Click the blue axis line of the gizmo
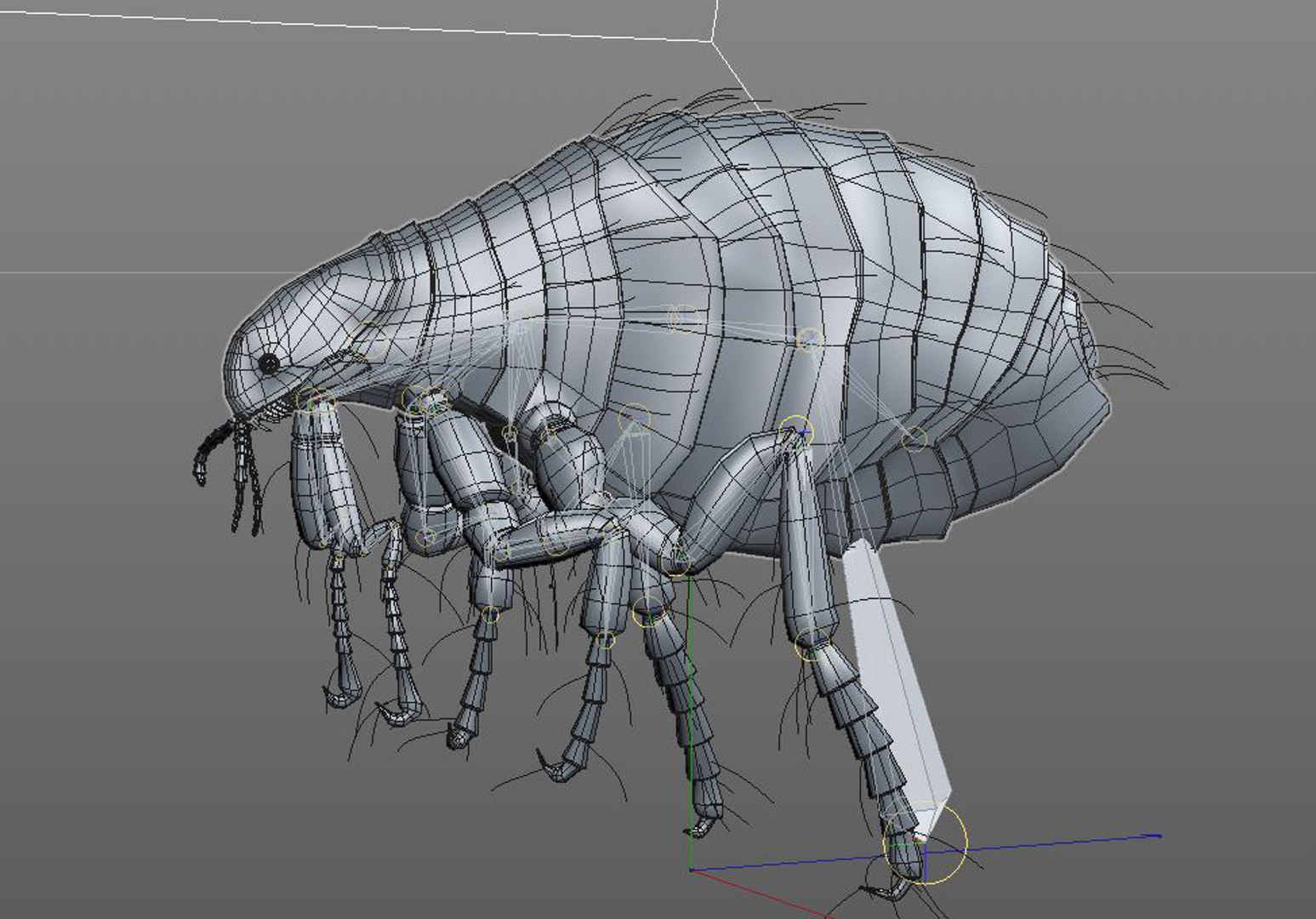Image resolution: width=1316 pixels, height=919 pixels. click(x=927, y=853)
